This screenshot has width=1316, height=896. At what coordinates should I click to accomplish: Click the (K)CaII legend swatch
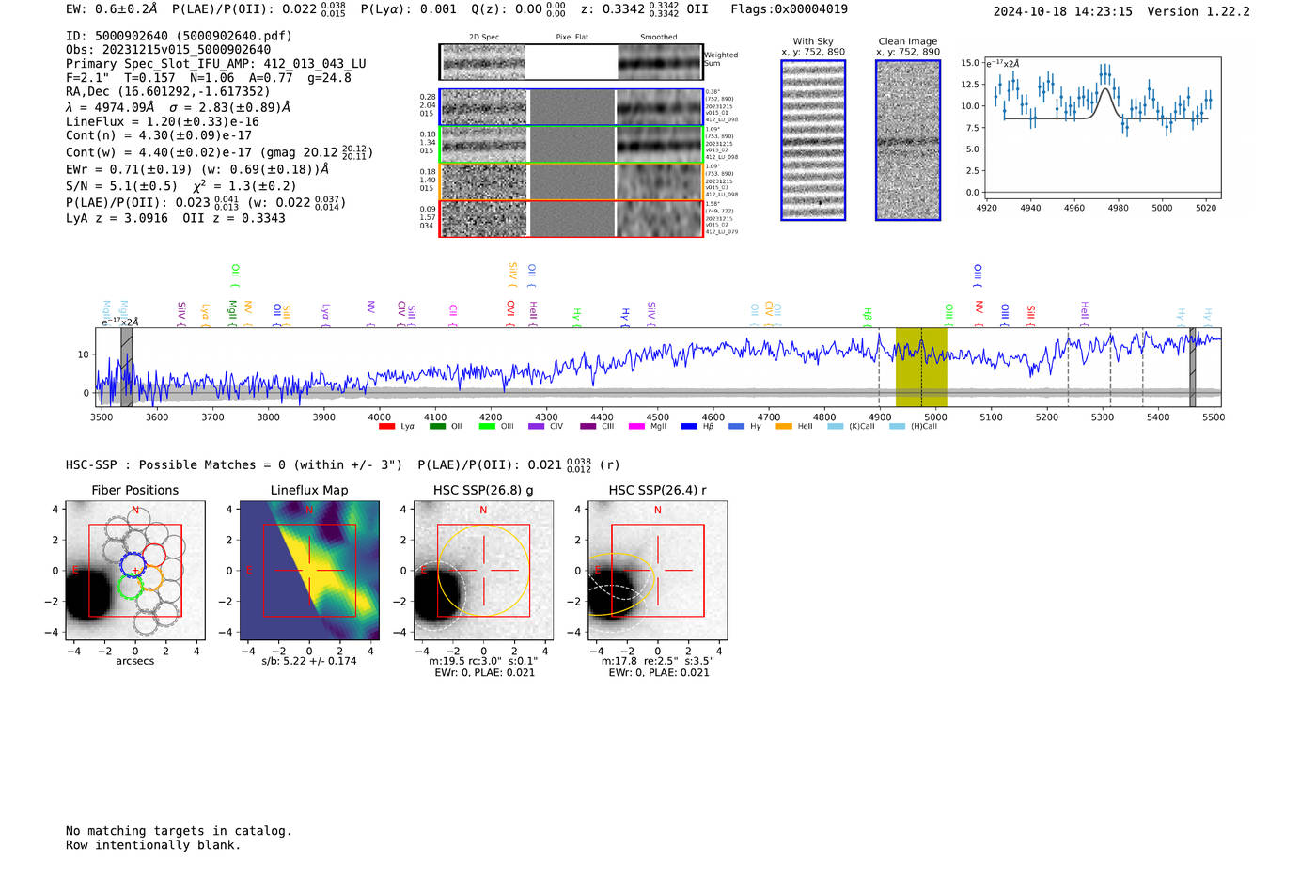[x=836, y=427]
